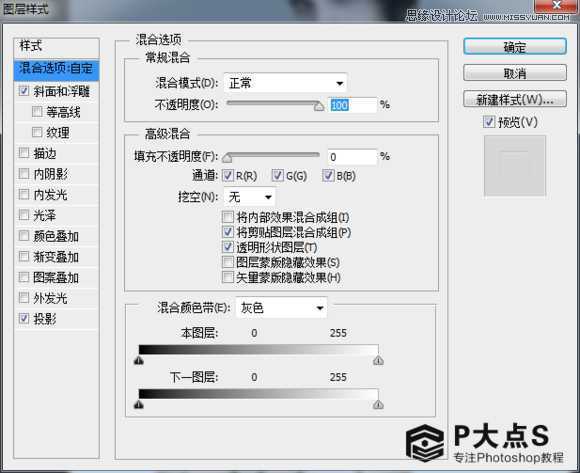Uncheck 将剪贴图层混合成组 checkbox
The height and width of the screenshot is (473, 580).
pos(227,232)
